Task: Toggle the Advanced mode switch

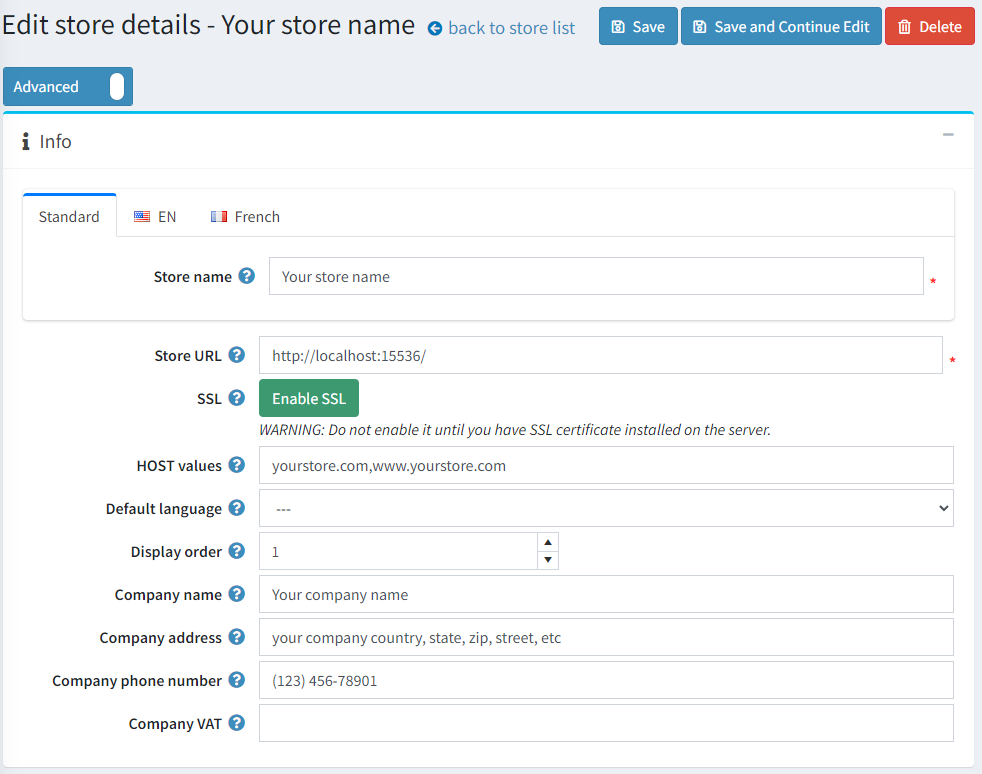Action: coord(116,87)
